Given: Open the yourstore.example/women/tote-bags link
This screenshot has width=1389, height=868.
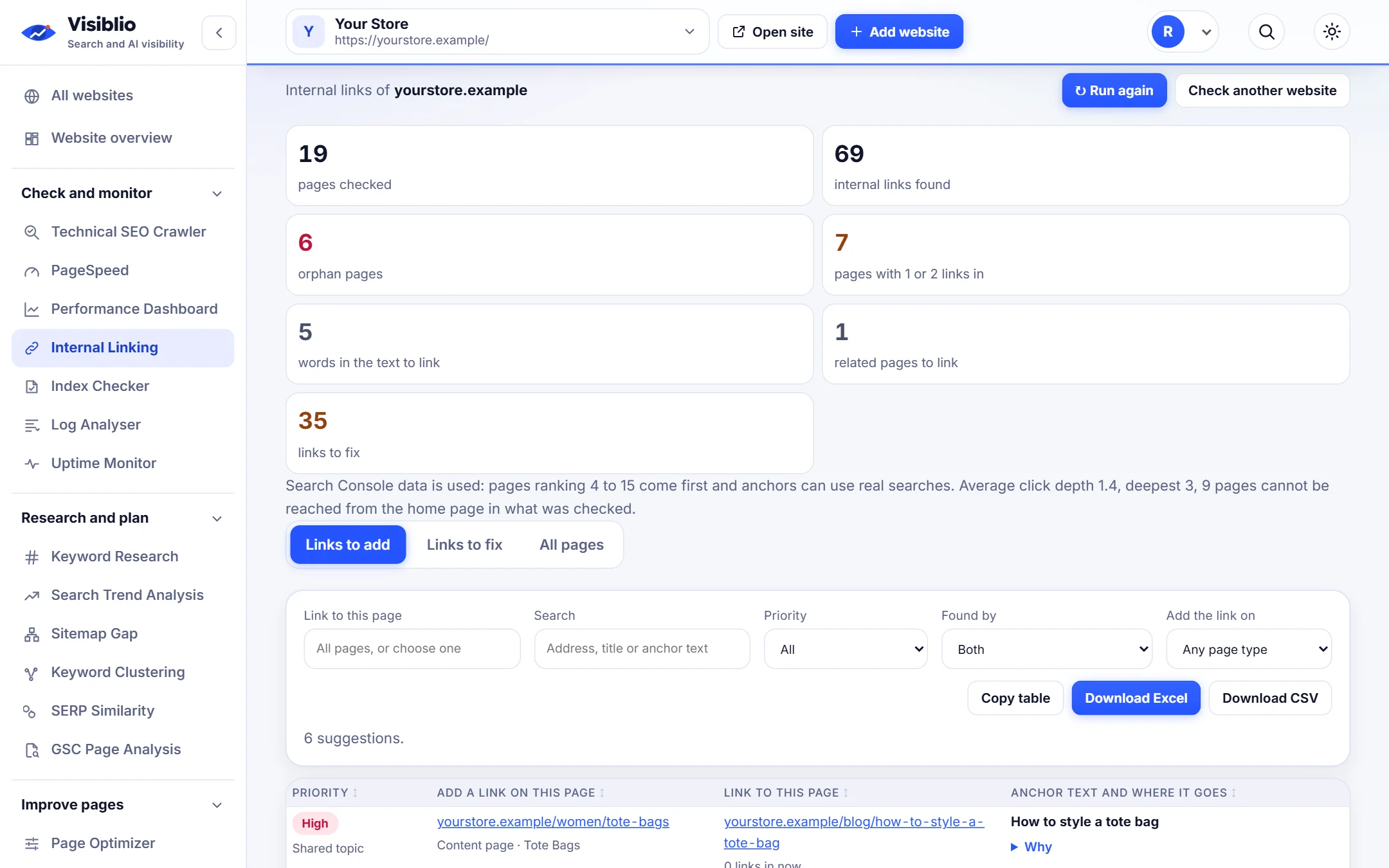Looking at the screenshot, I should (553, 822).
